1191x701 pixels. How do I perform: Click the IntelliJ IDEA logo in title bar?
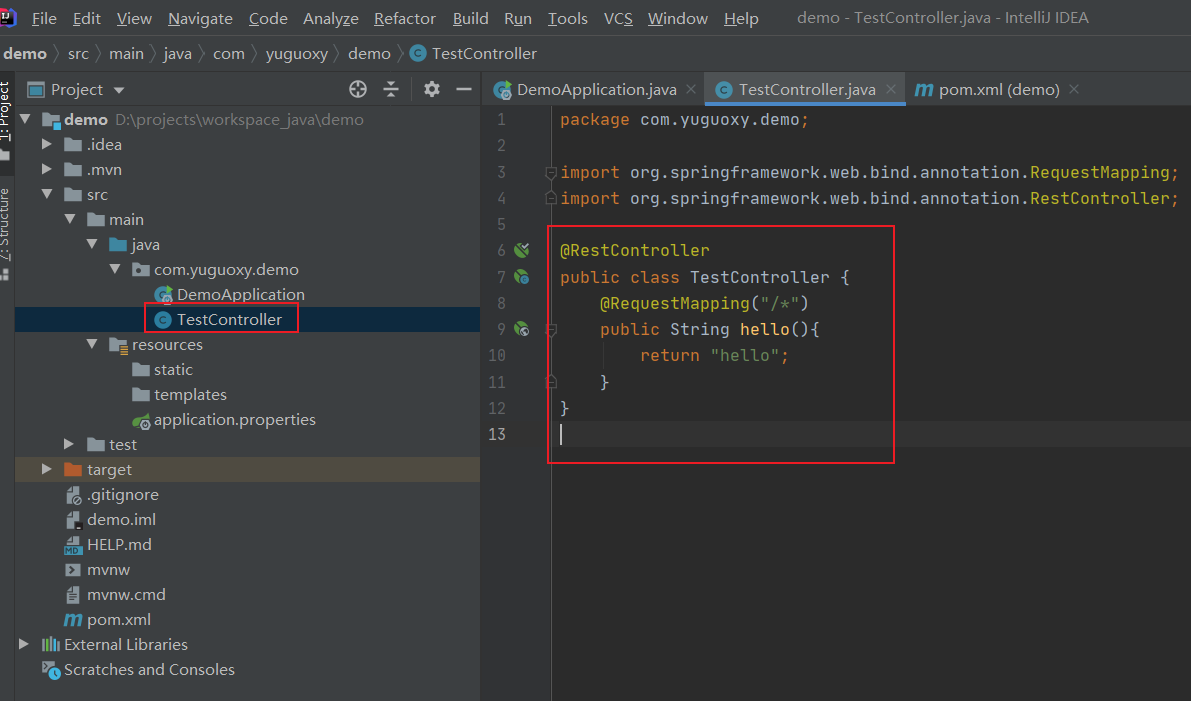8,17
